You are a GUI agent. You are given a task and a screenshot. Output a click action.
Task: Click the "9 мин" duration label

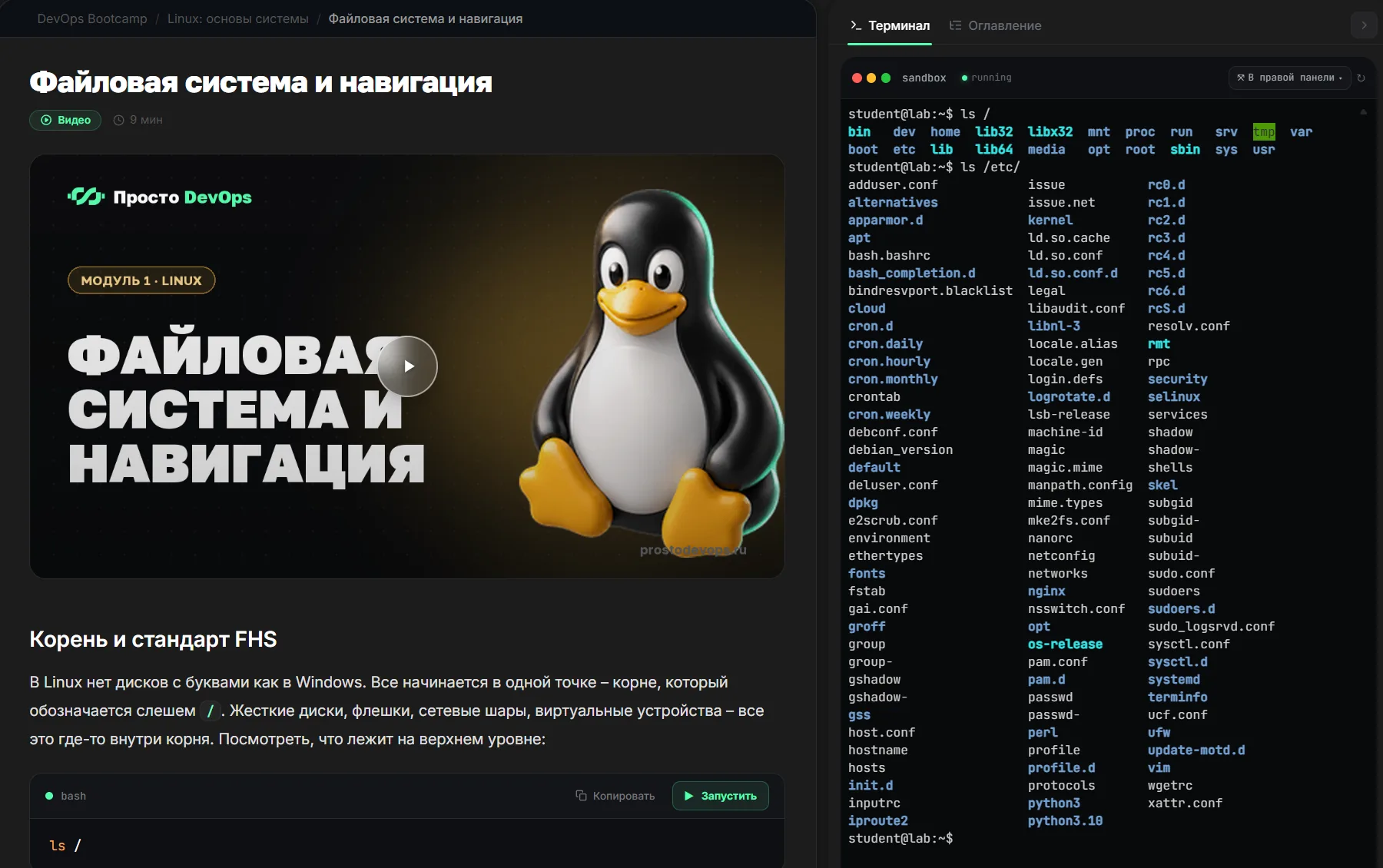tap(138, 120)
